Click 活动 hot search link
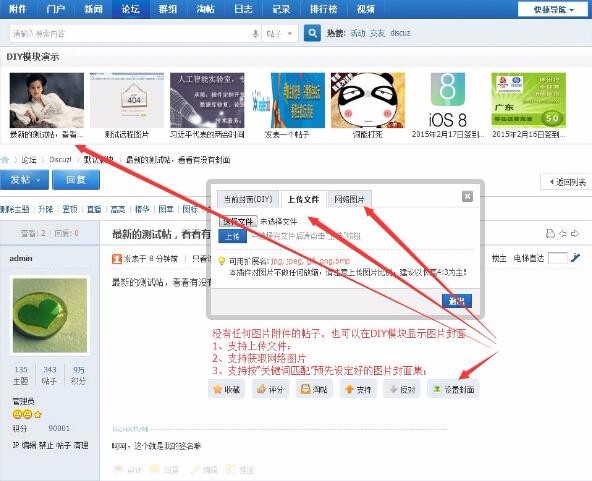Screen dimensions: 592x481 [x=358, y=33]
